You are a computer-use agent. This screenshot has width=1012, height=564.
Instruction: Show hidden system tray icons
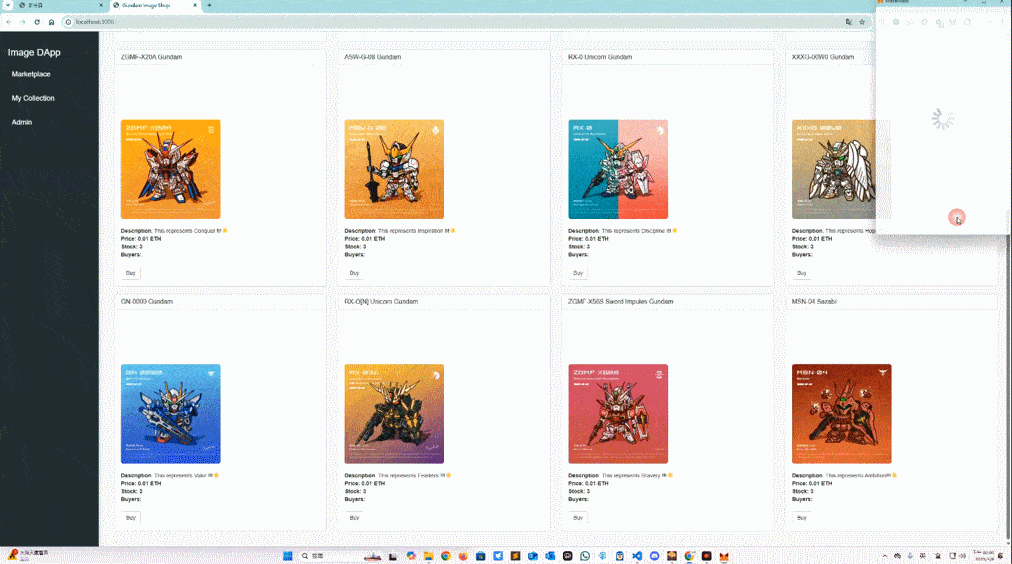[x=885, y=556]
